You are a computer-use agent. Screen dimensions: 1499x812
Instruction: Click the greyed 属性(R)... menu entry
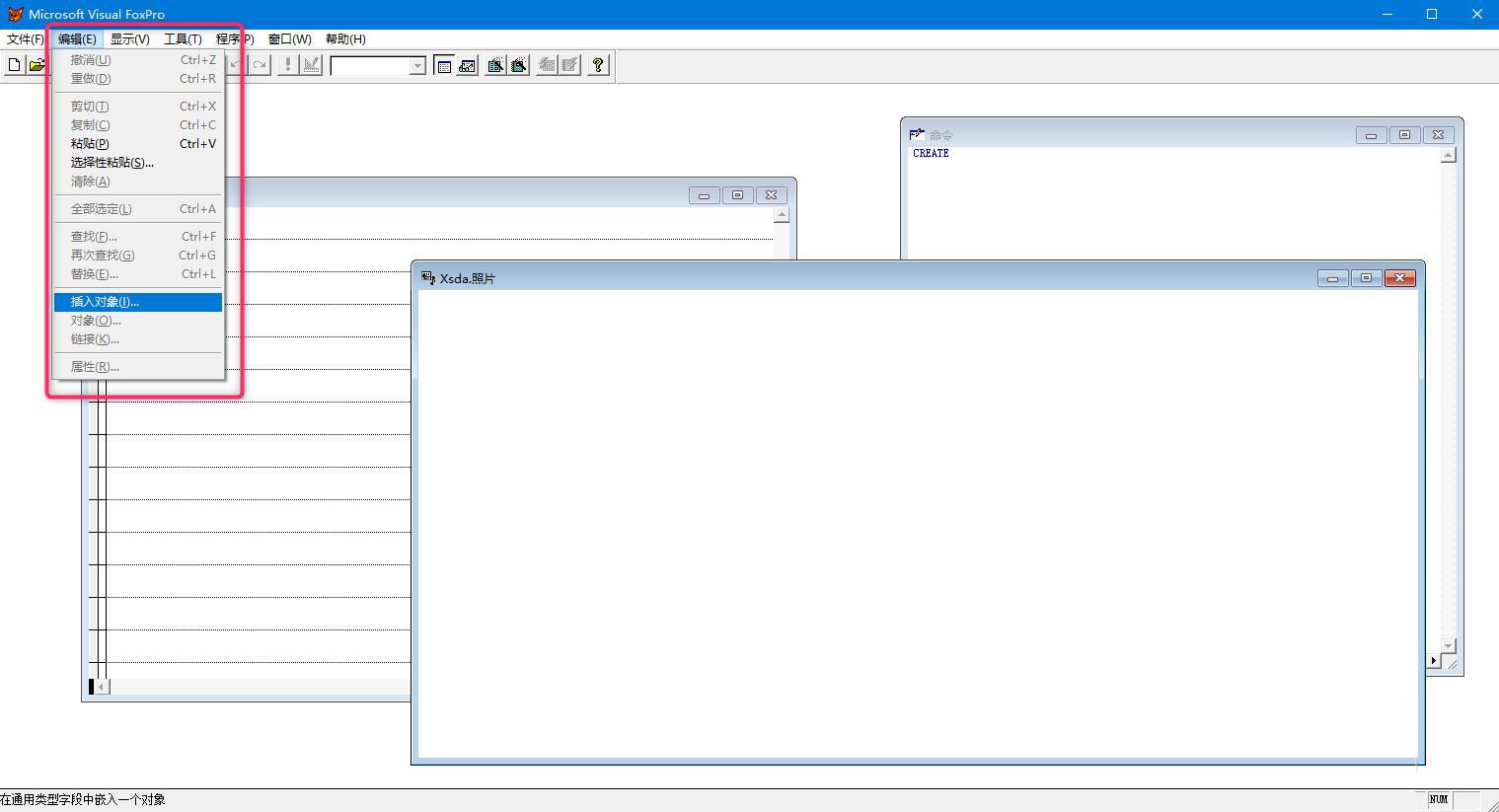(x=138, y=367)
